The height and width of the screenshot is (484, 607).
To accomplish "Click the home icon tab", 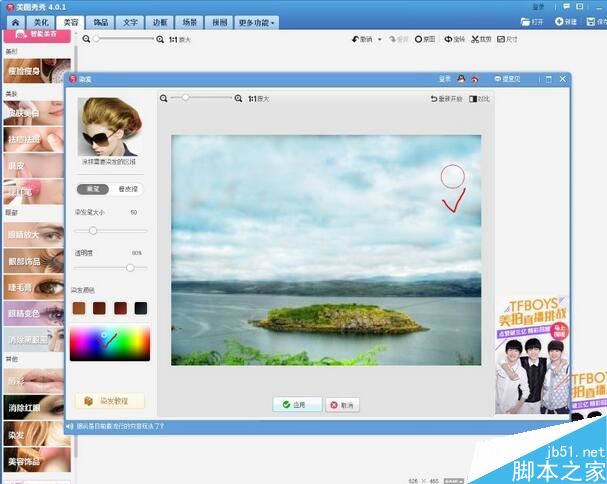I will coord(15,22).
